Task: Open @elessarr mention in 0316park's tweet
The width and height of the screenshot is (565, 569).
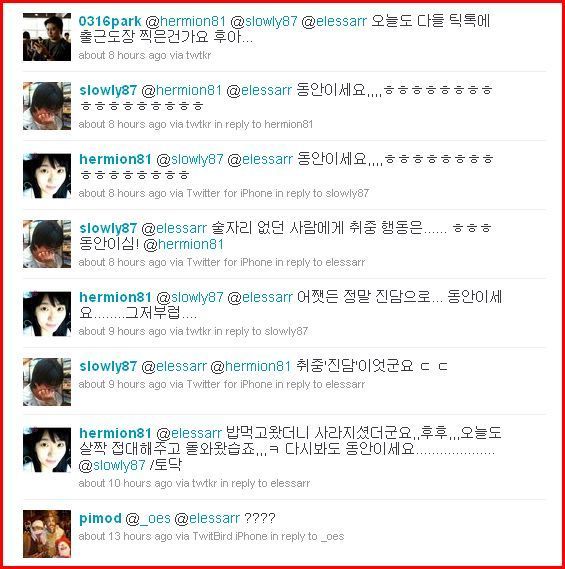Action: [x=334, y=21]
